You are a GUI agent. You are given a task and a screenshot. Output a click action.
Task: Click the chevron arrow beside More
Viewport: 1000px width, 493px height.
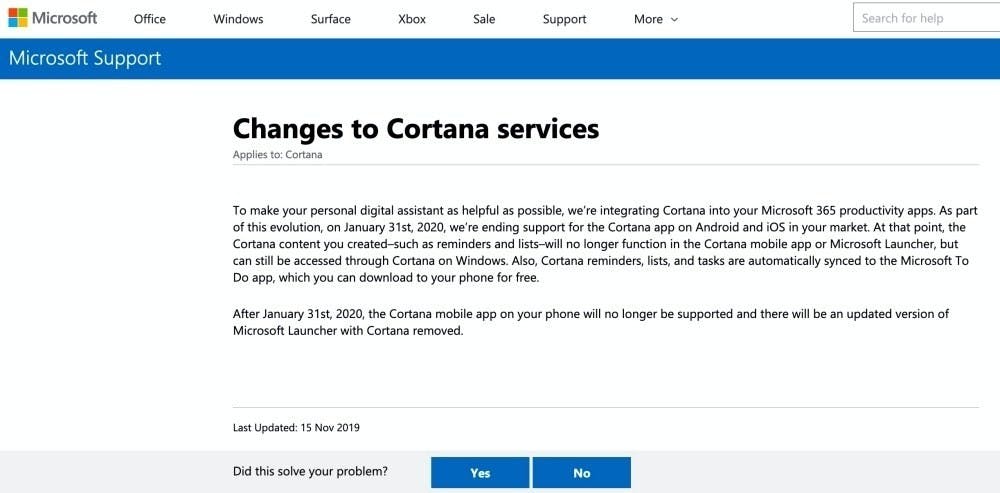pos(674,19)
